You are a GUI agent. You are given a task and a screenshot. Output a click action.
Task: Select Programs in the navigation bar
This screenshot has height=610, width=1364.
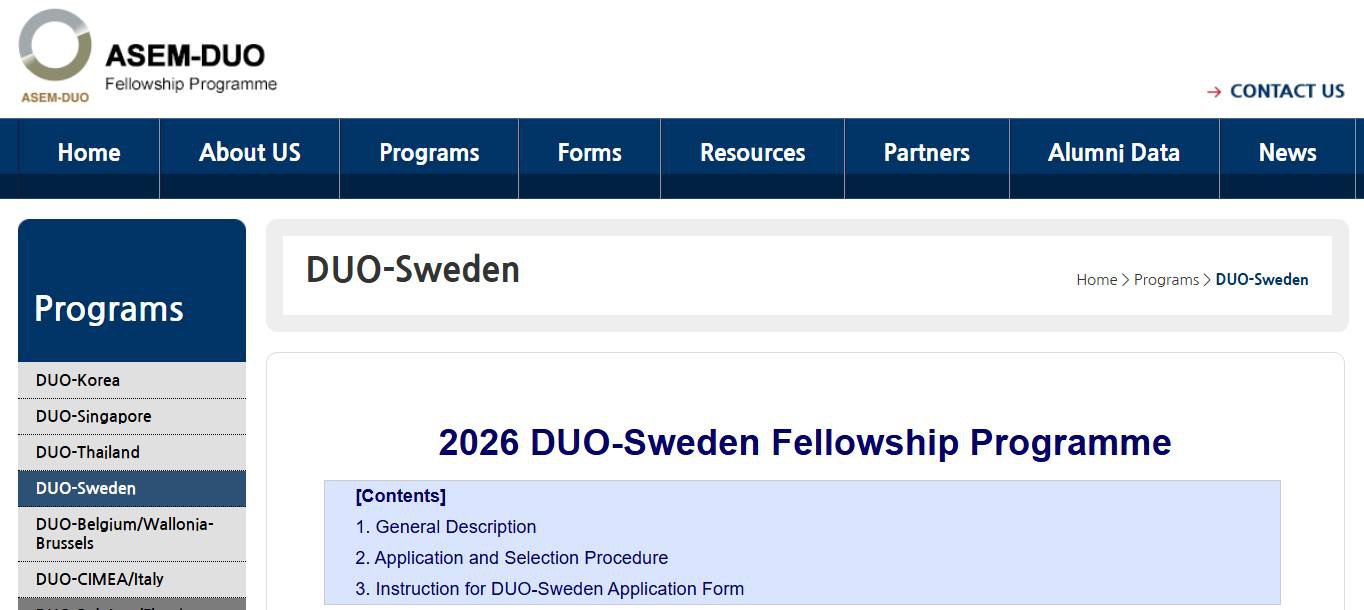[x=429, y=153]
